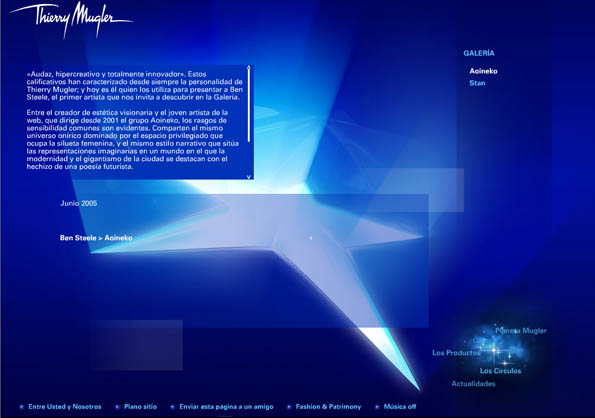Click the scroll down arrow of the text box

249,176
